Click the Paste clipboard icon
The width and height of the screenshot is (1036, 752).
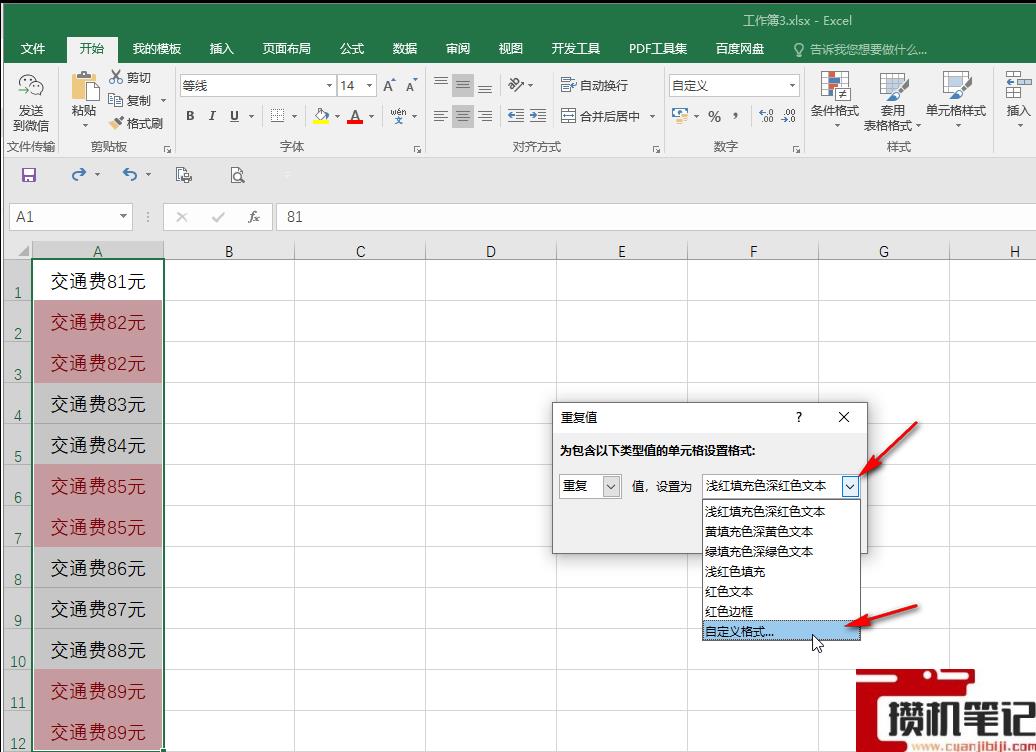tap(85, 87)
